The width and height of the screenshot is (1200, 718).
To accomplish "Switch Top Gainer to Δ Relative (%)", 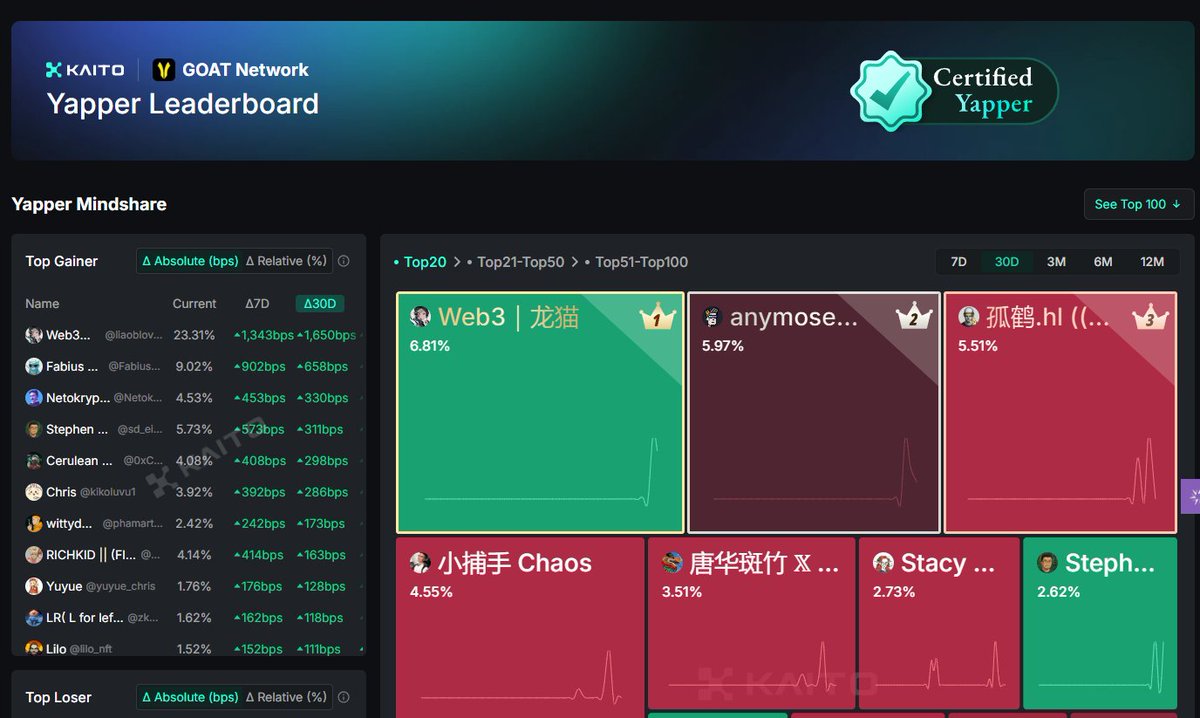I will [x=286, y=261].
